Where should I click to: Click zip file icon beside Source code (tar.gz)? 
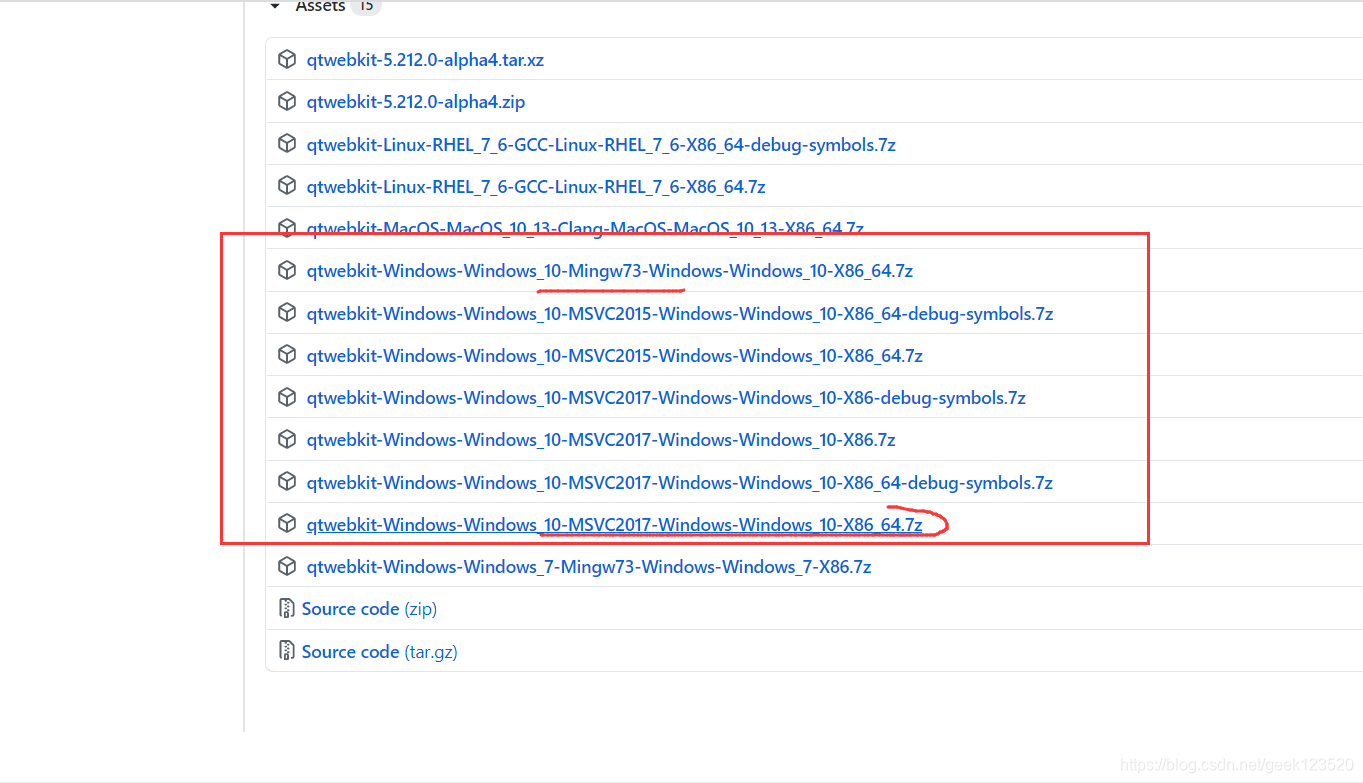[x=286, y=651]
